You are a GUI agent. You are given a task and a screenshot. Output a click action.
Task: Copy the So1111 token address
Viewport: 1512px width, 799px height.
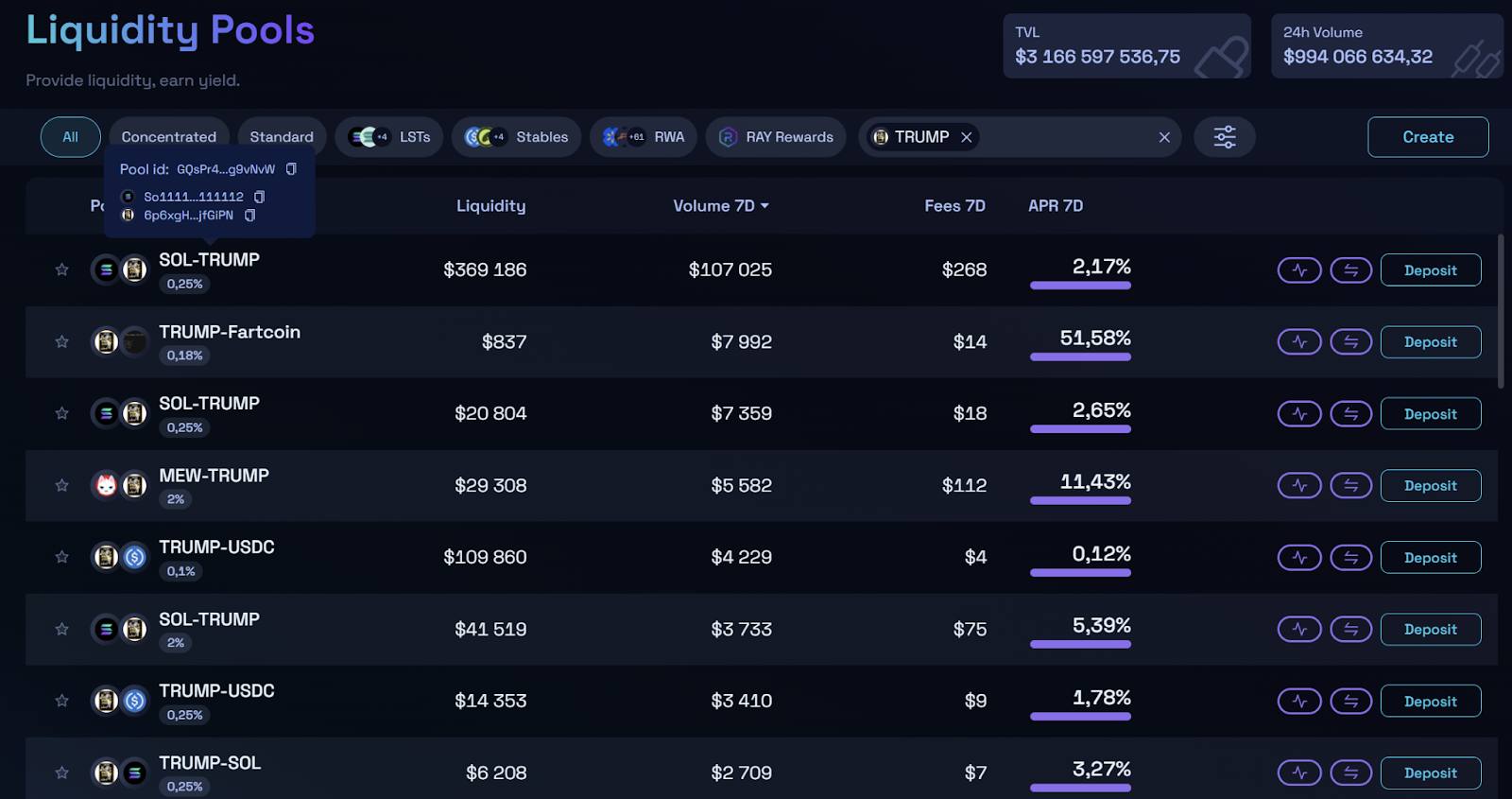click(x=259, y=197)
